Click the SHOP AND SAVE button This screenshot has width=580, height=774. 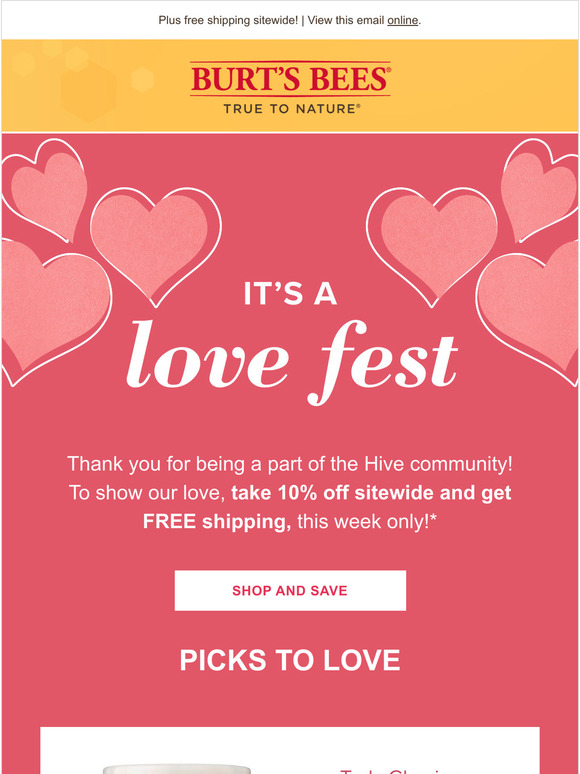point(290,590)
